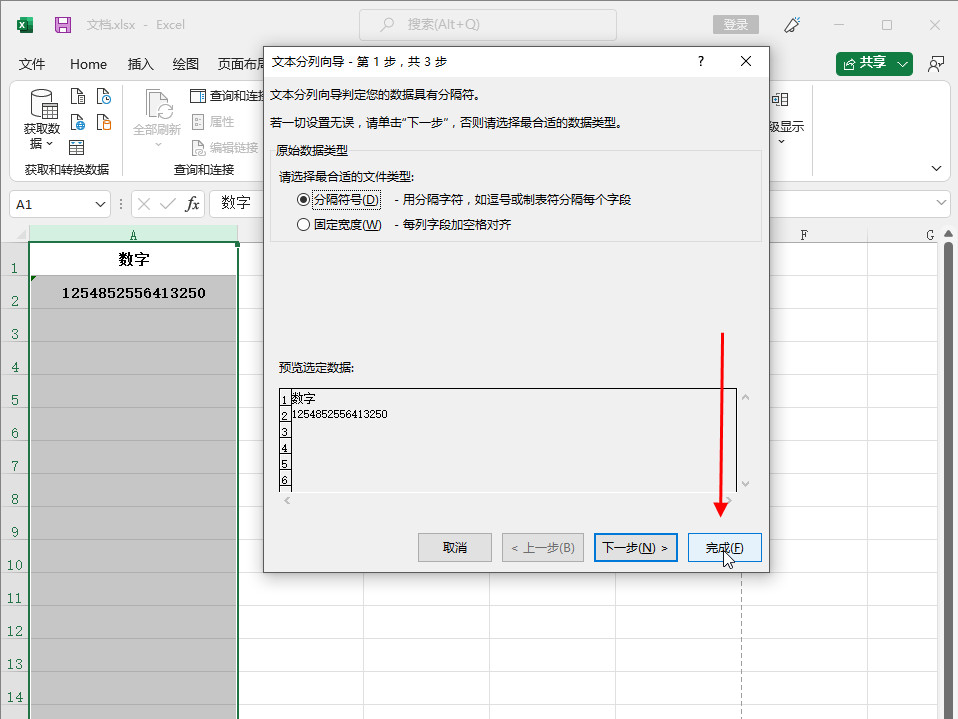Open the 文件 menu tab
This screenshot has height=719, width=958.
(33, 64)
